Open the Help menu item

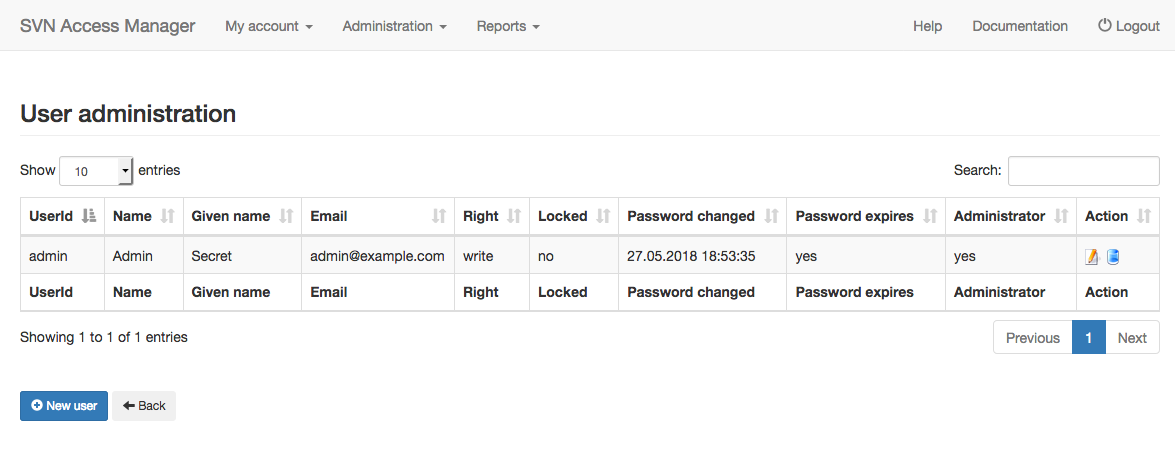click(927, 25)
